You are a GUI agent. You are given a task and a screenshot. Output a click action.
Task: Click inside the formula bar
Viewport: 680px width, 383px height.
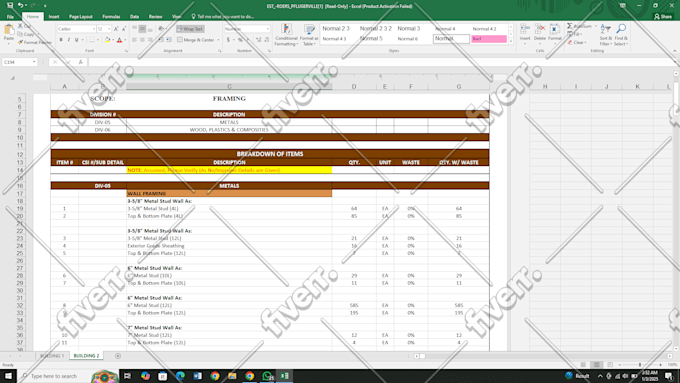382,62
